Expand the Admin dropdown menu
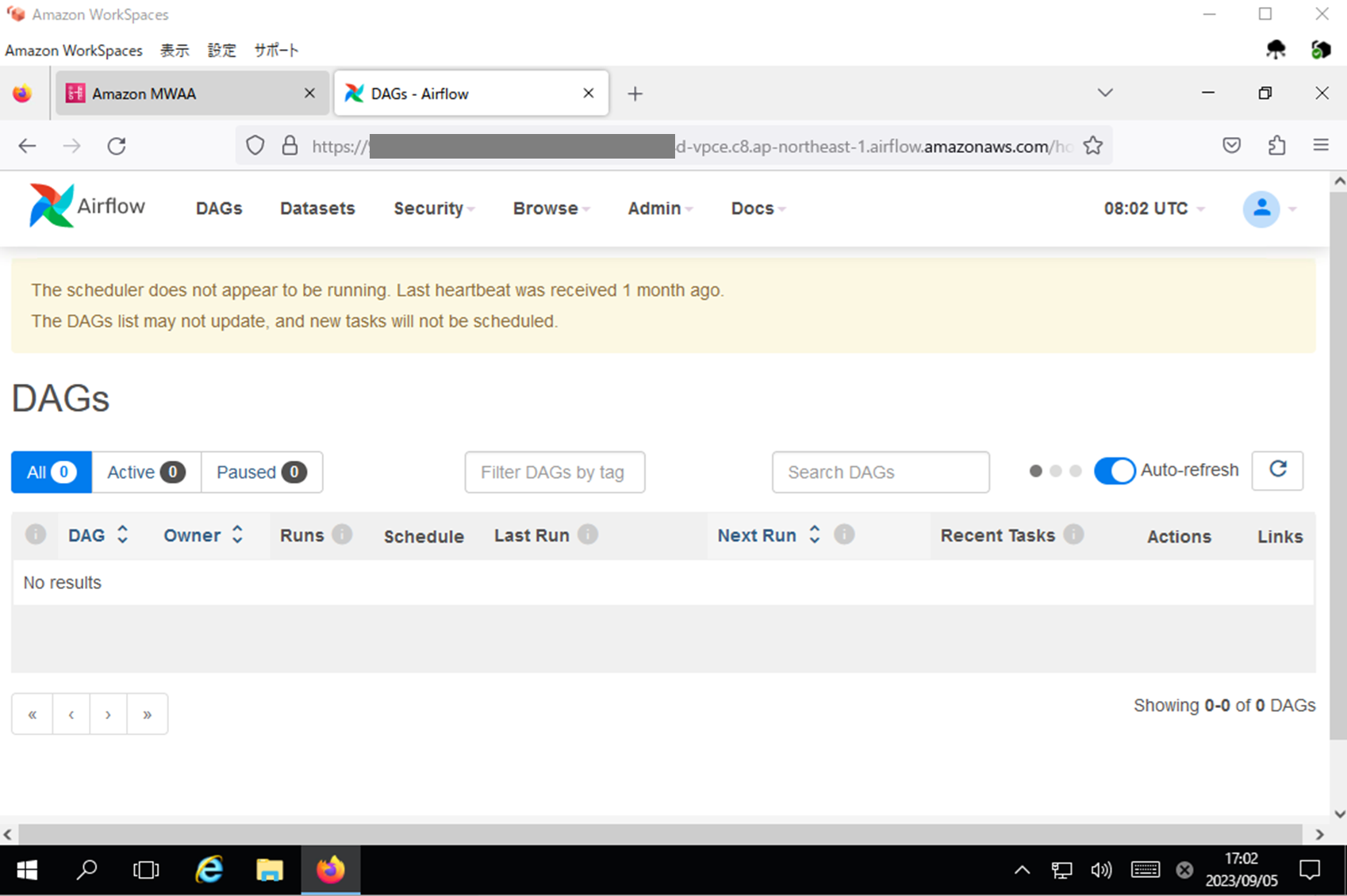The height and width of the screenshot is (896, 1347). 661,209
